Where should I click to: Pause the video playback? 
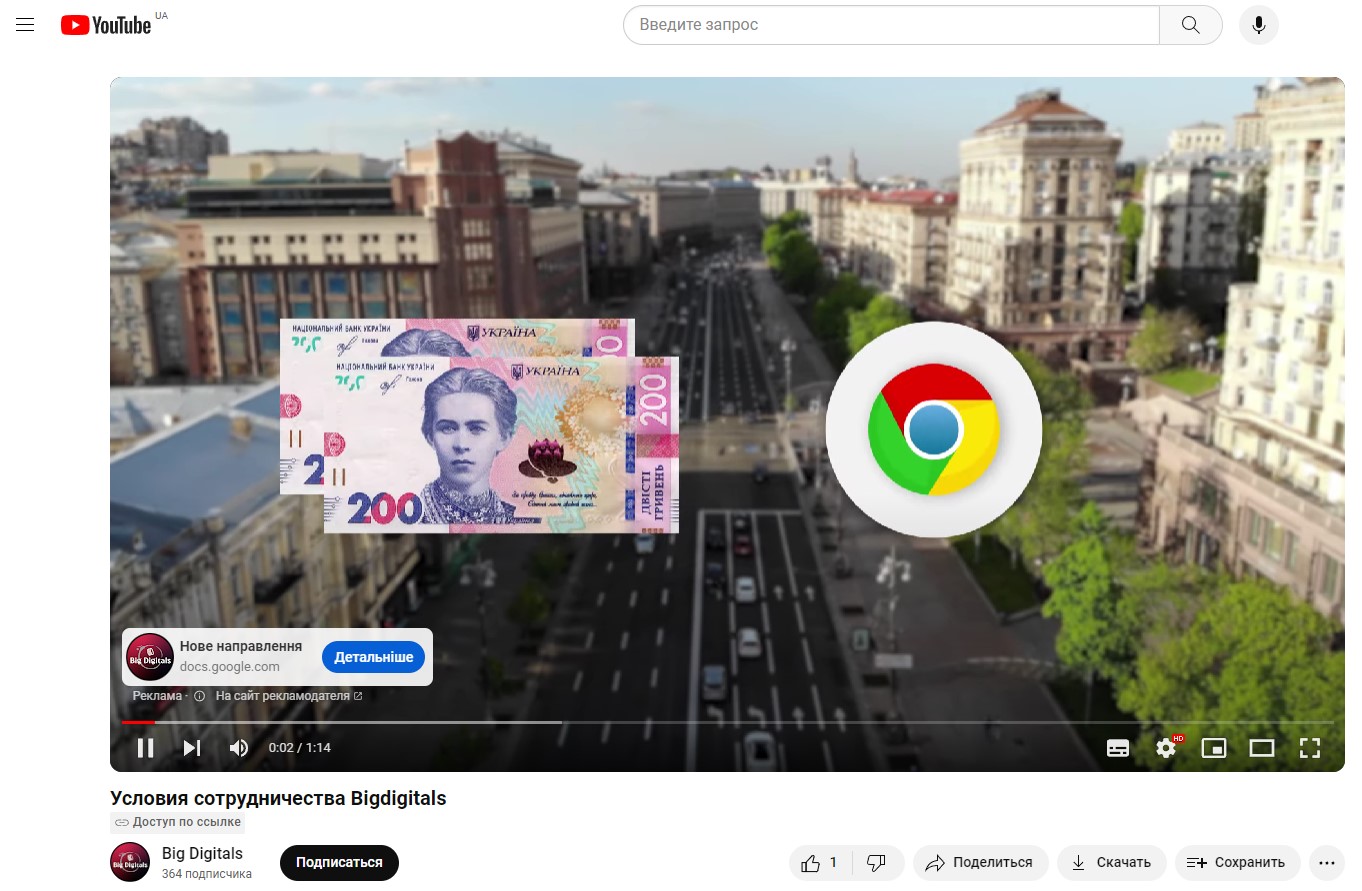click(145, 748)
